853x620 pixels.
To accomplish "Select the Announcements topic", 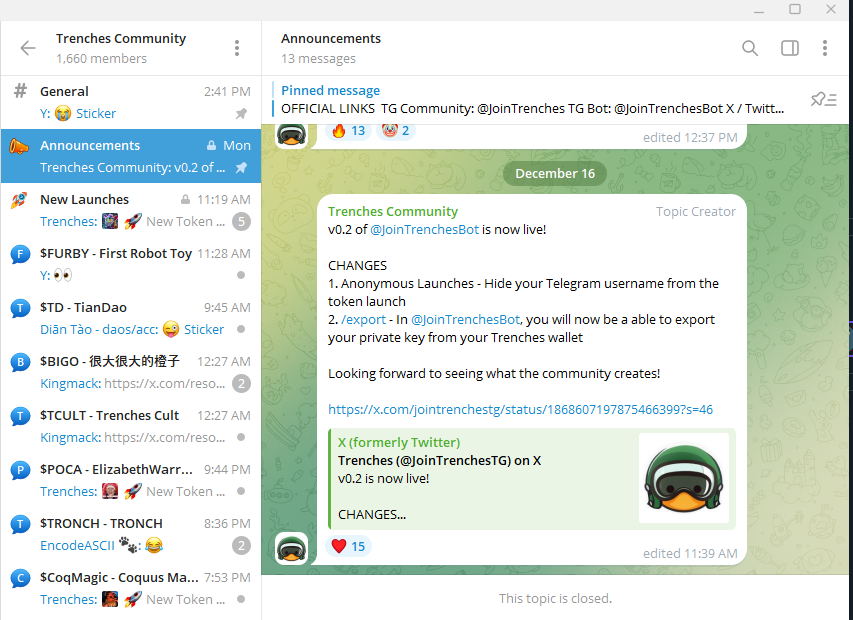I will pos(131,156).
